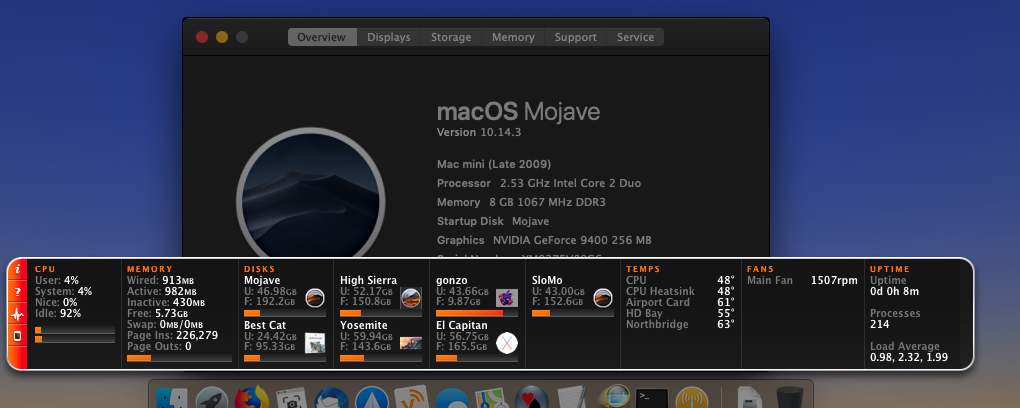Screen dimensions: 1020x408
Task: Open the blue paper-plane app in Dock
Action: (x=371, y=399)
